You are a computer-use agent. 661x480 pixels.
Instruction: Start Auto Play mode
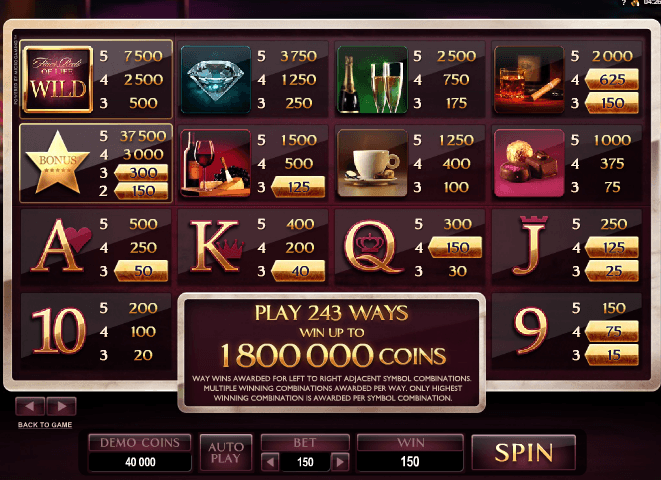[226, 453]
